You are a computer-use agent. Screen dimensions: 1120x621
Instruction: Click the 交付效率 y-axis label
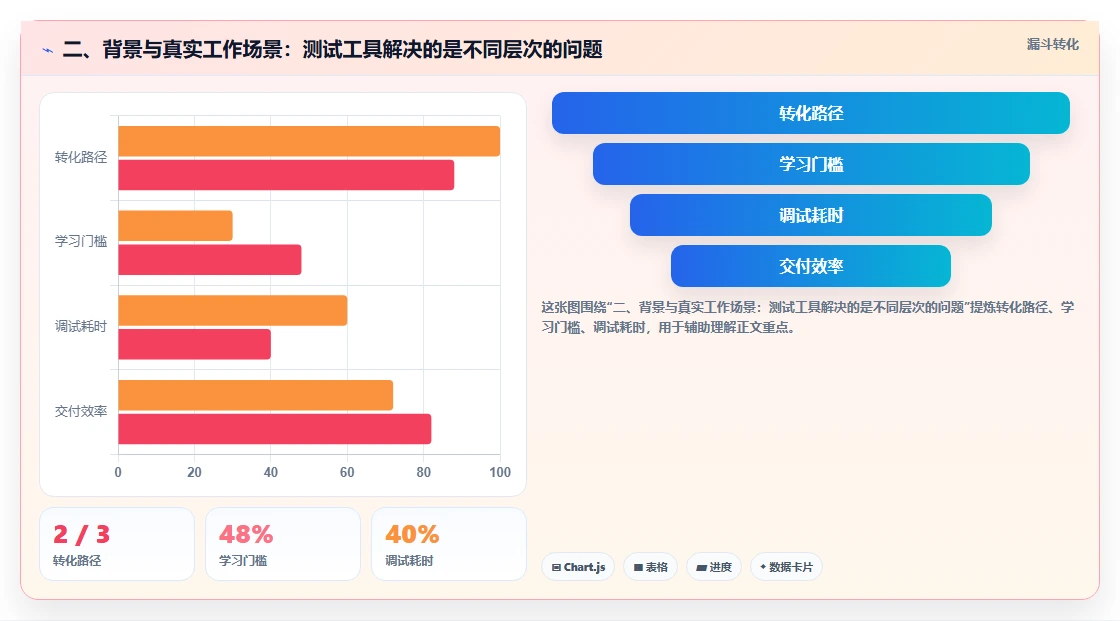click(x=81, y=412)
